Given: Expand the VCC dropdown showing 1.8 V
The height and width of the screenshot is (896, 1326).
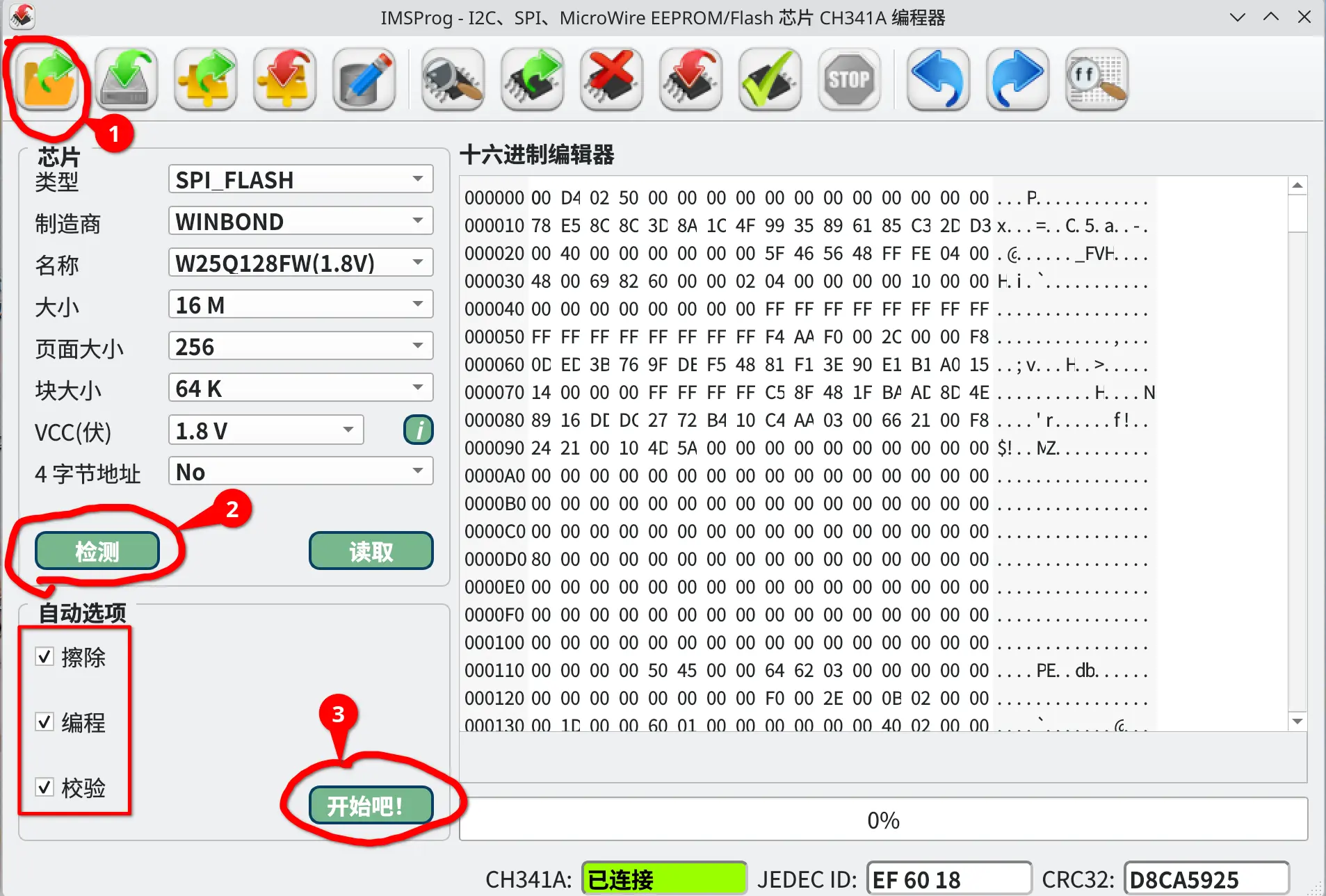Looking at the screenshot, I should (x=266, y=430).
